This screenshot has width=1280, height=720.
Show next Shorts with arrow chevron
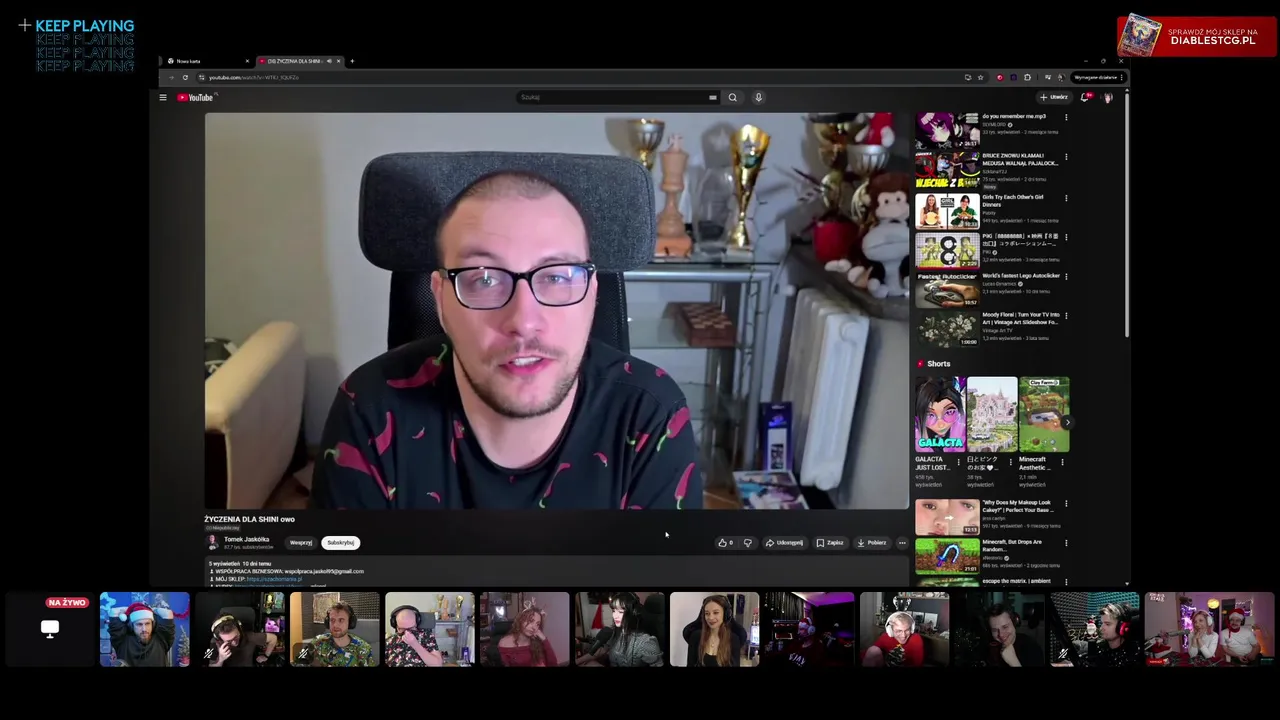(x=1067, y=422)
